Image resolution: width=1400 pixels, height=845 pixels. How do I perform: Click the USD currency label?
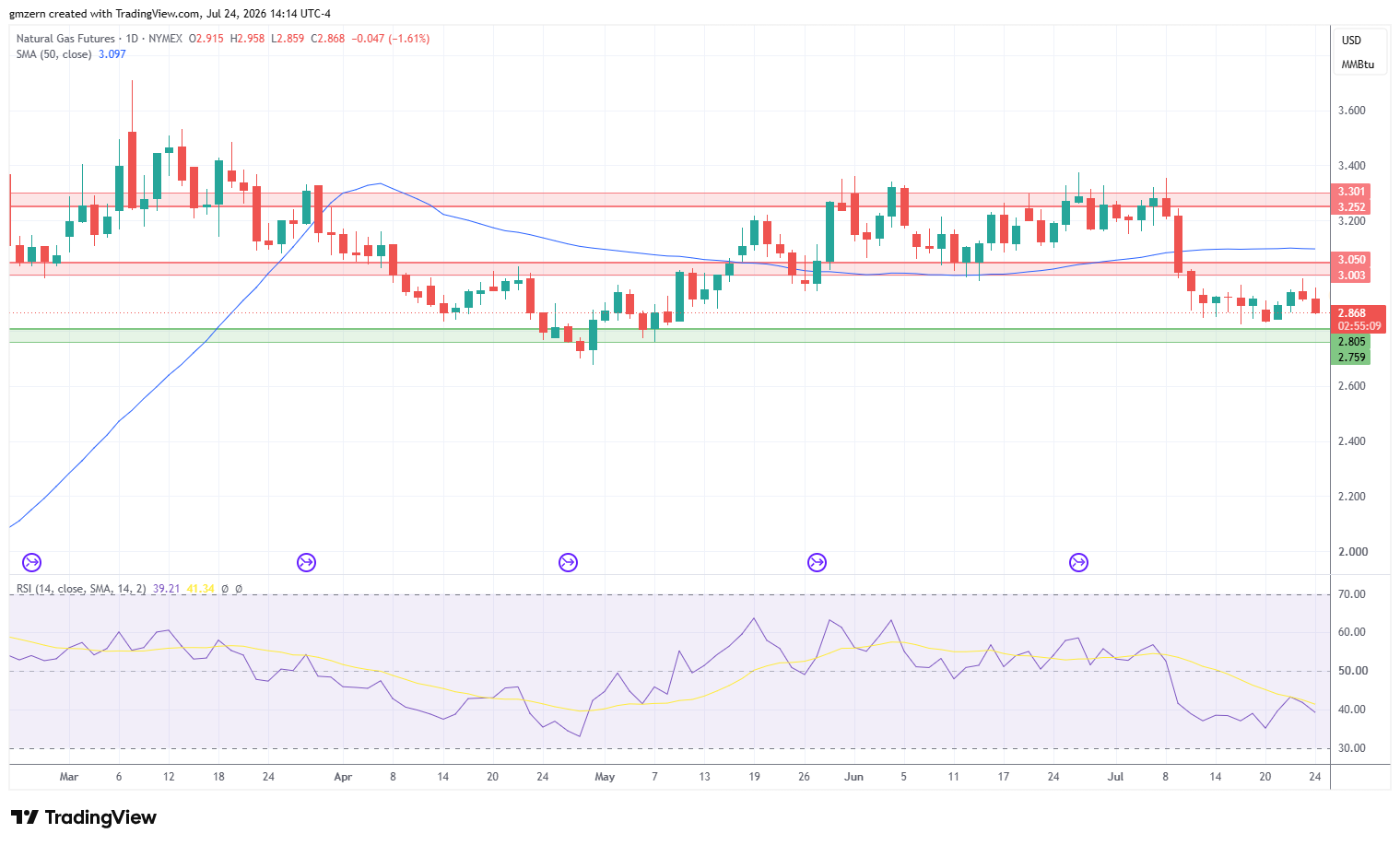(x=1351, y=41)
